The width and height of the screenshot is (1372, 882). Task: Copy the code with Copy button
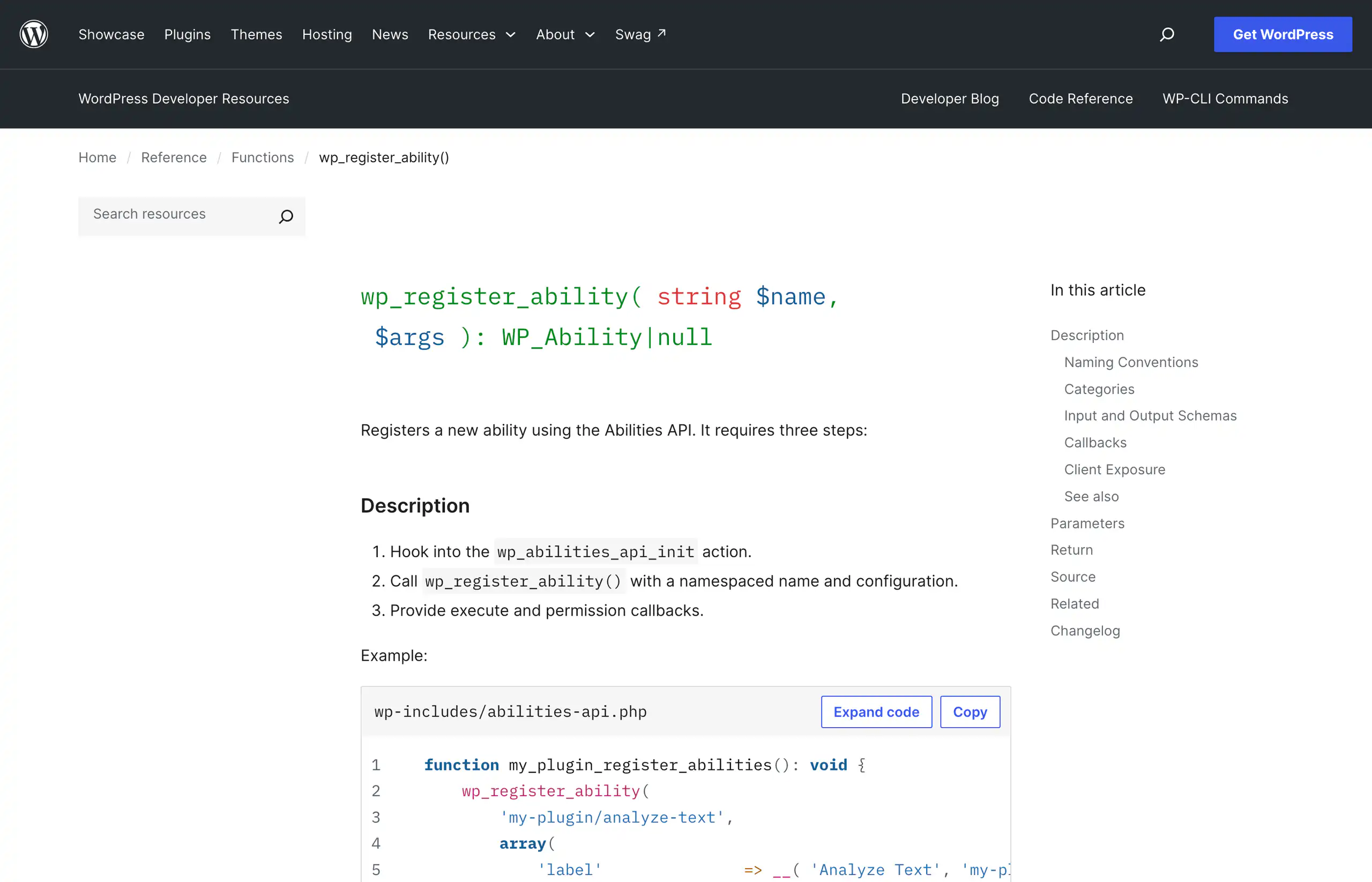pos(970,712)
